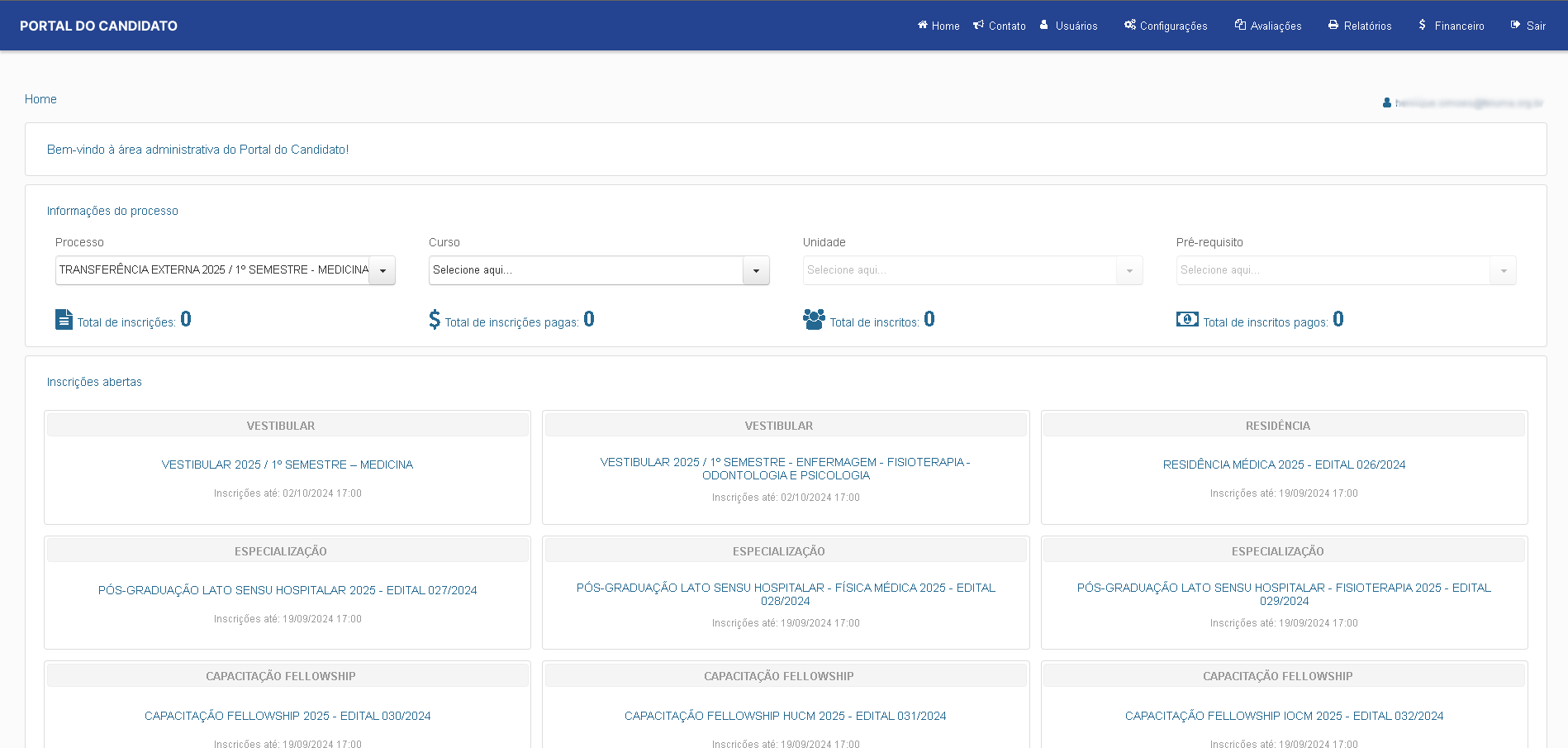Click the Avaliações clipboard icon
The height and width of the screenshot is (748, 1568).
tap(1240, 25)
